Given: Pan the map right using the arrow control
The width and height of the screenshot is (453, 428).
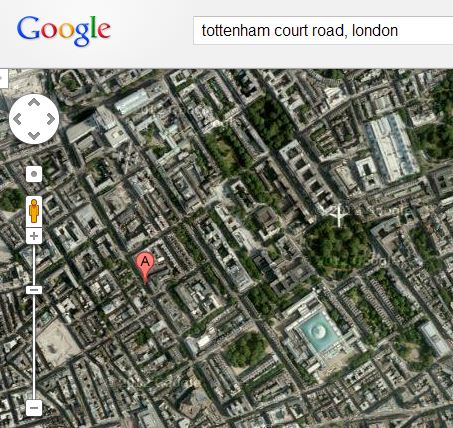Looking at the screenshot, I should 51,119.
